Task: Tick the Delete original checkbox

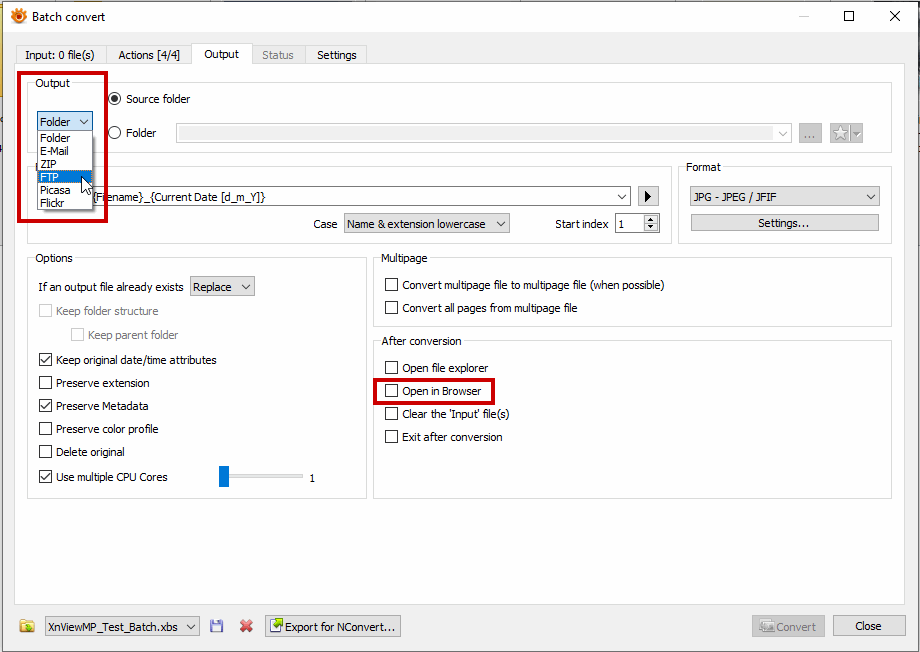Action: point(46,452)
